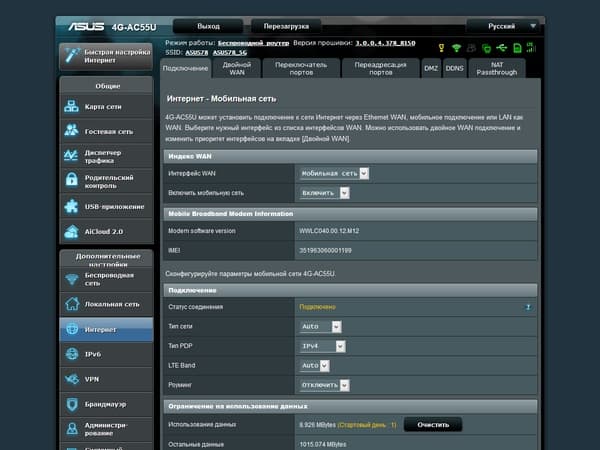Expand the Роуминг dropdown
The height and width of the screenshot is (450, 600).
pos(326,384)
